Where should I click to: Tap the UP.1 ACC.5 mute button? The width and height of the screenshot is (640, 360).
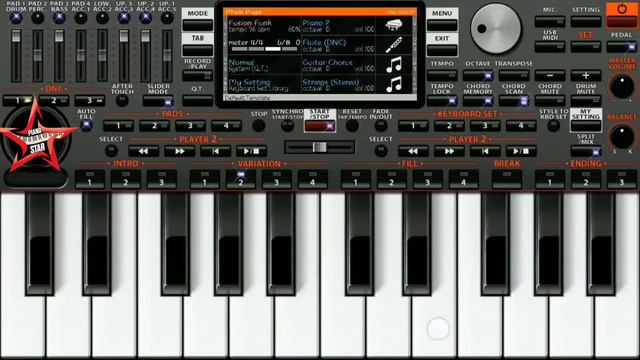click(167, 18)
